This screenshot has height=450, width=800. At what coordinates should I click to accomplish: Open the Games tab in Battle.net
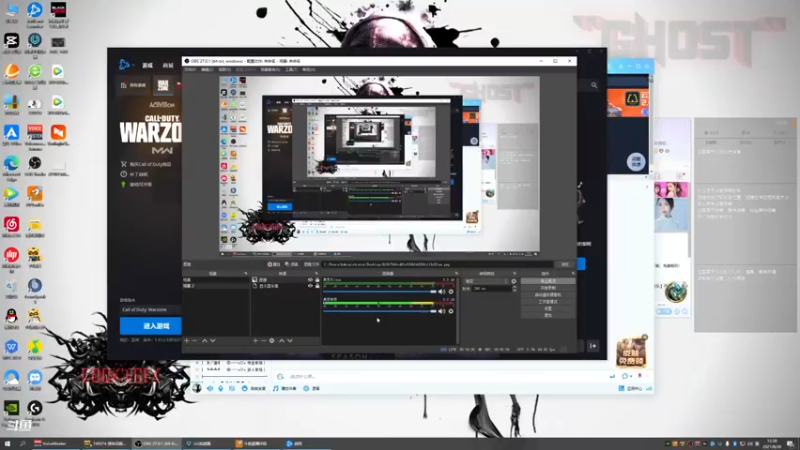click(147, 65)
